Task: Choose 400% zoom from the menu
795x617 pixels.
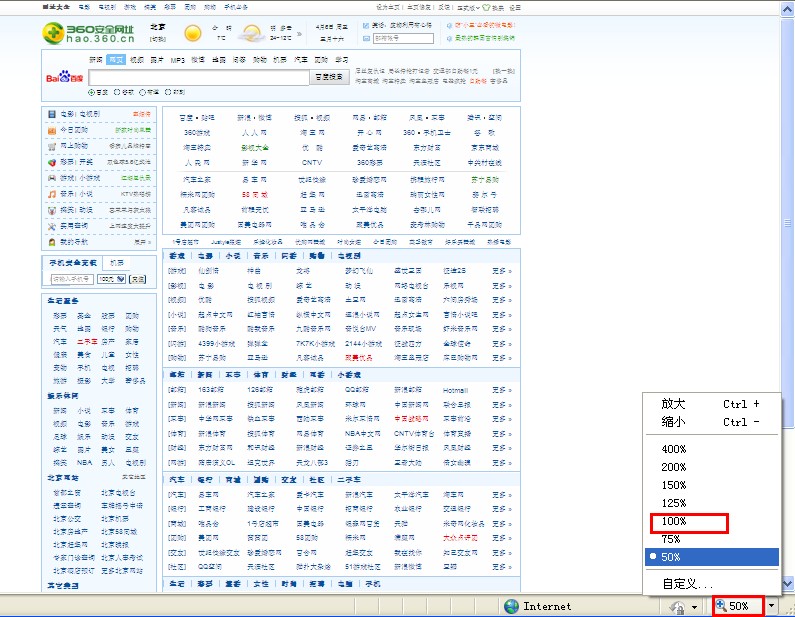Action: (675, 449)
